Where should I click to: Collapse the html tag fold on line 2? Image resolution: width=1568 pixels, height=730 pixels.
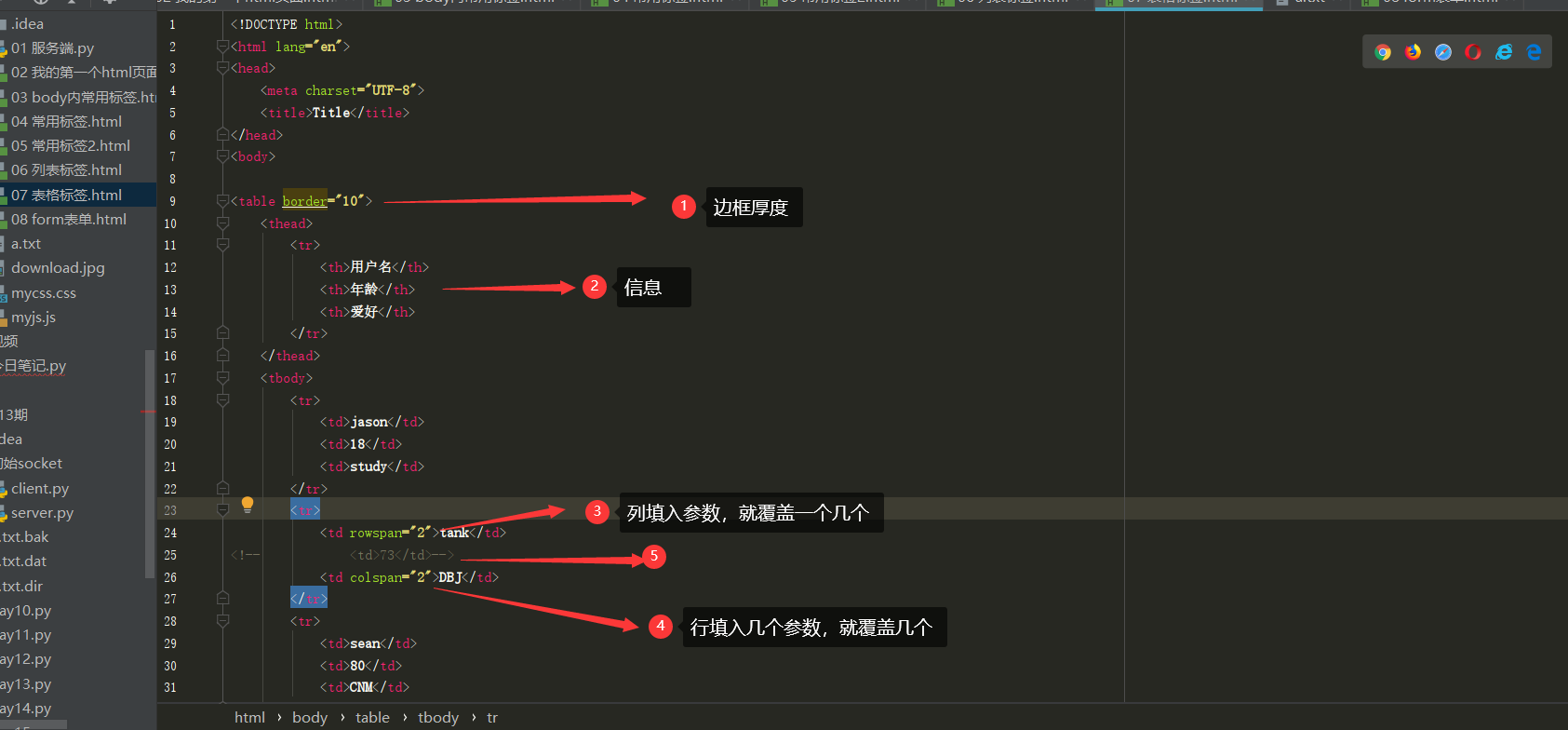pos(222,47)
